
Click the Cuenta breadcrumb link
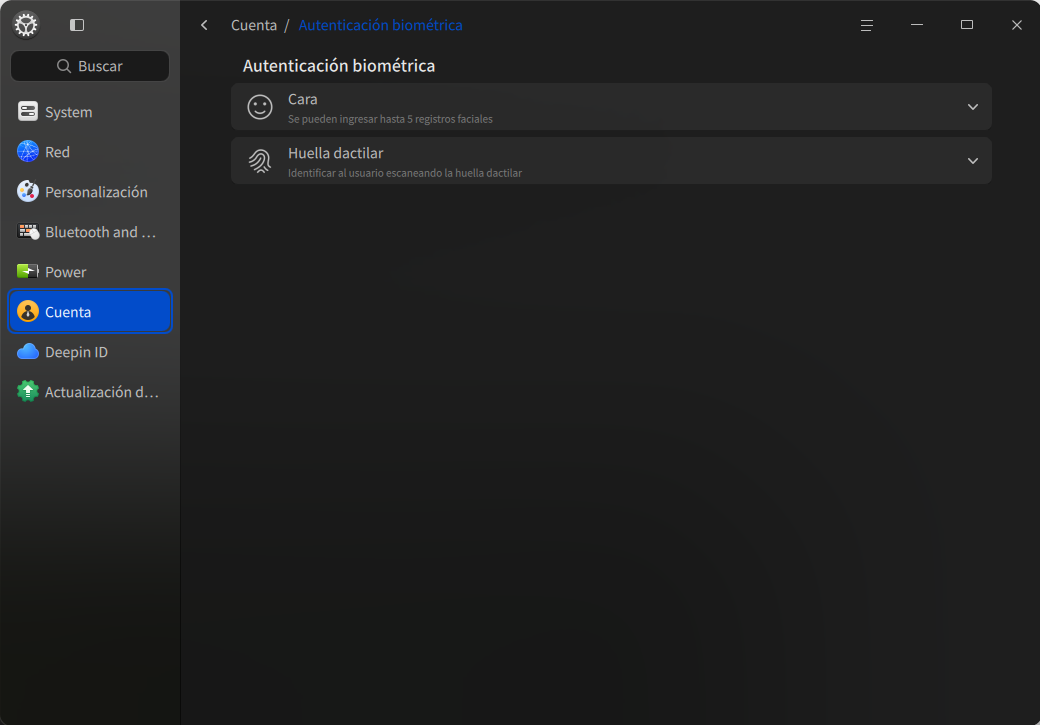point(254,25)
